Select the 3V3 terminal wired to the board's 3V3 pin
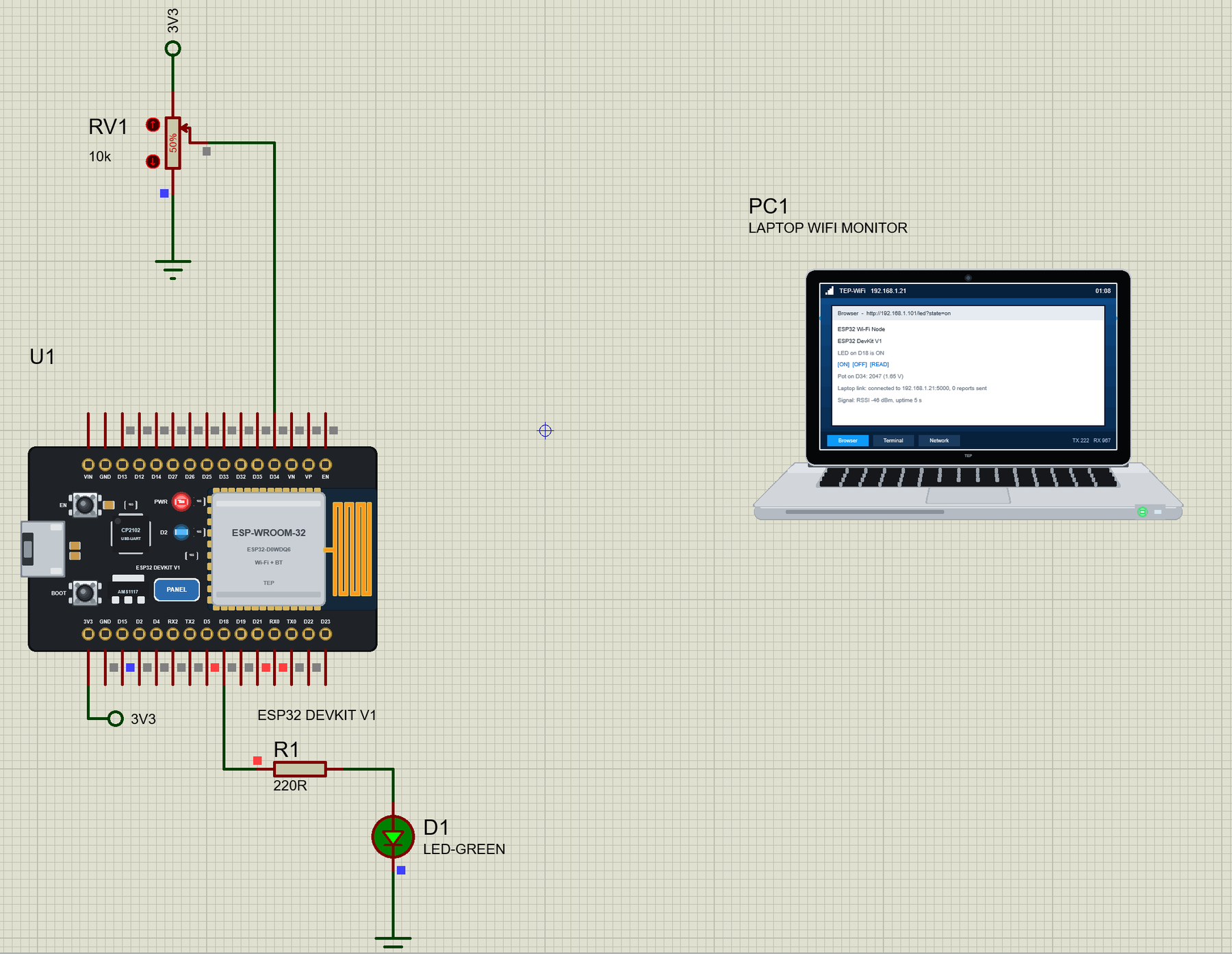Viewport: 1232px width, 954px height. [x=116, y=719]
